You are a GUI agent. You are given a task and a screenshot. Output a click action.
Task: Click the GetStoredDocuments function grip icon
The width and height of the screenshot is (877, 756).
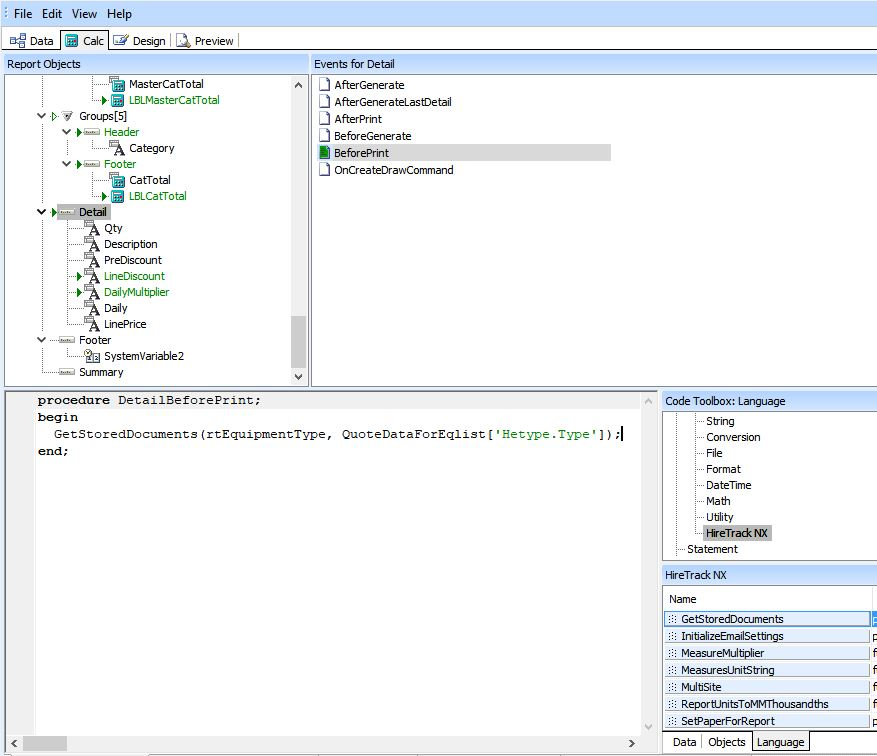(x=670, y=619)
